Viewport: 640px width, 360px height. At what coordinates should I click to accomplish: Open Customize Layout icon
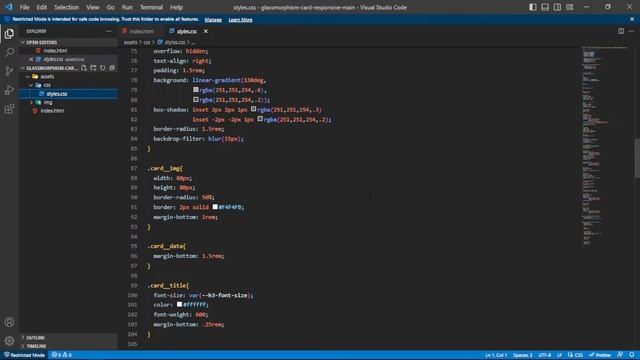[x=569, y=7]
